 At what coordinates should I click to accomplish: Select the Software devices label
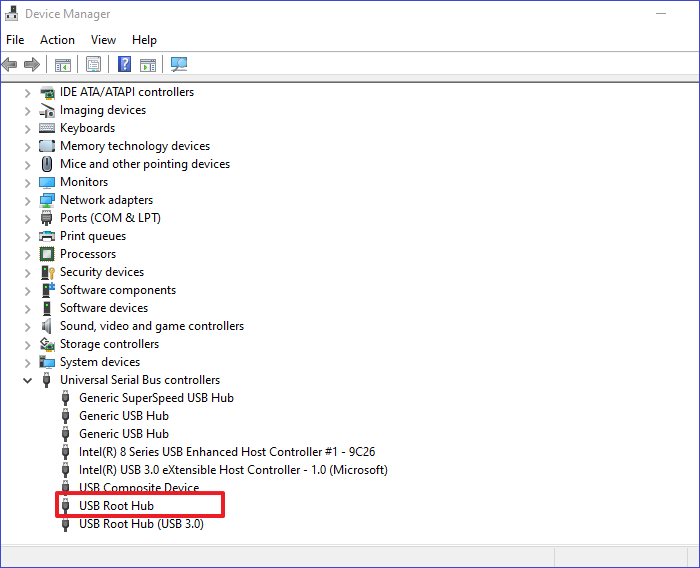point(104,308)
